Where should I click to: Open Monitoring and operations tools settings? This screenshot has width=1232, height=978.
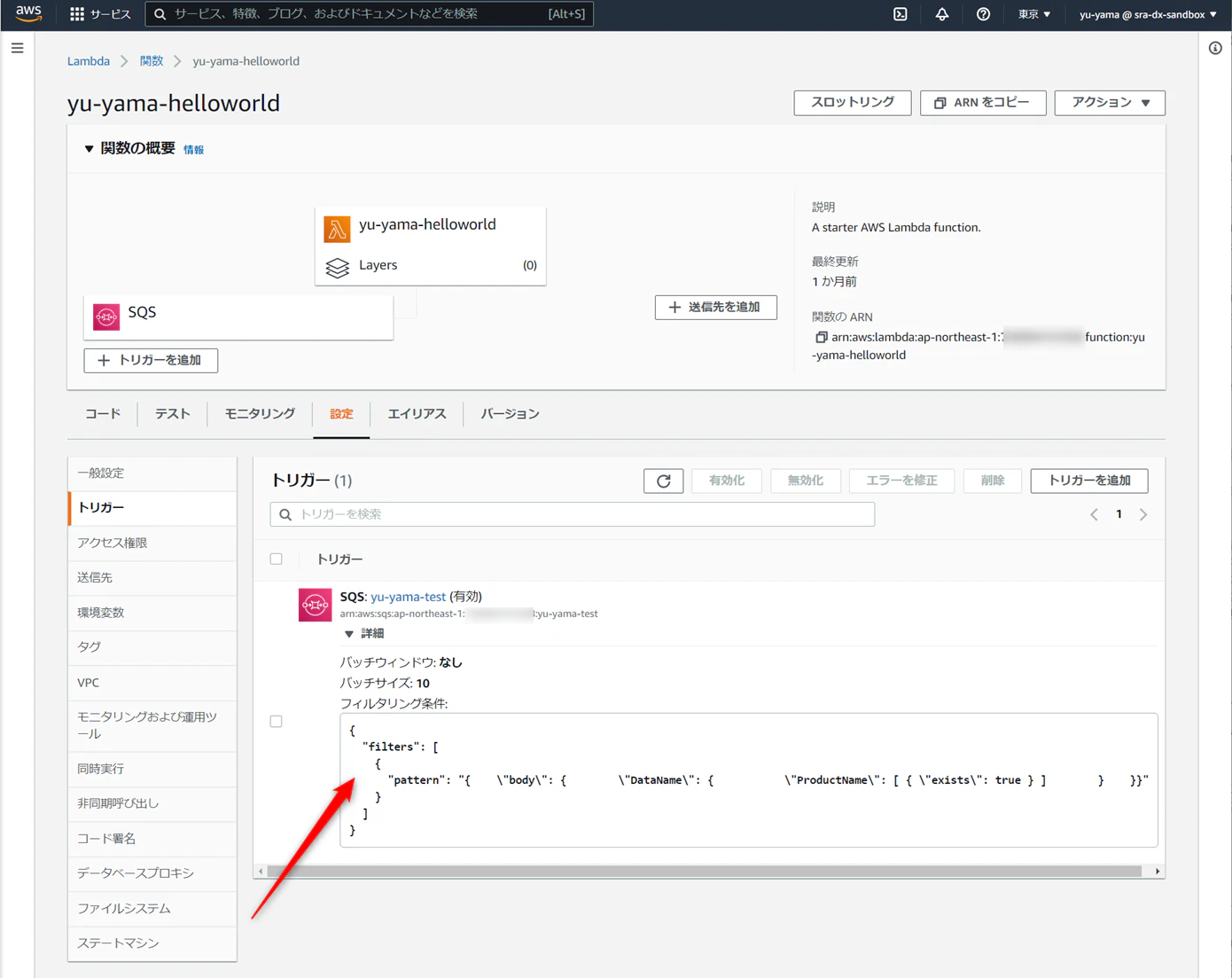point(152,725)
